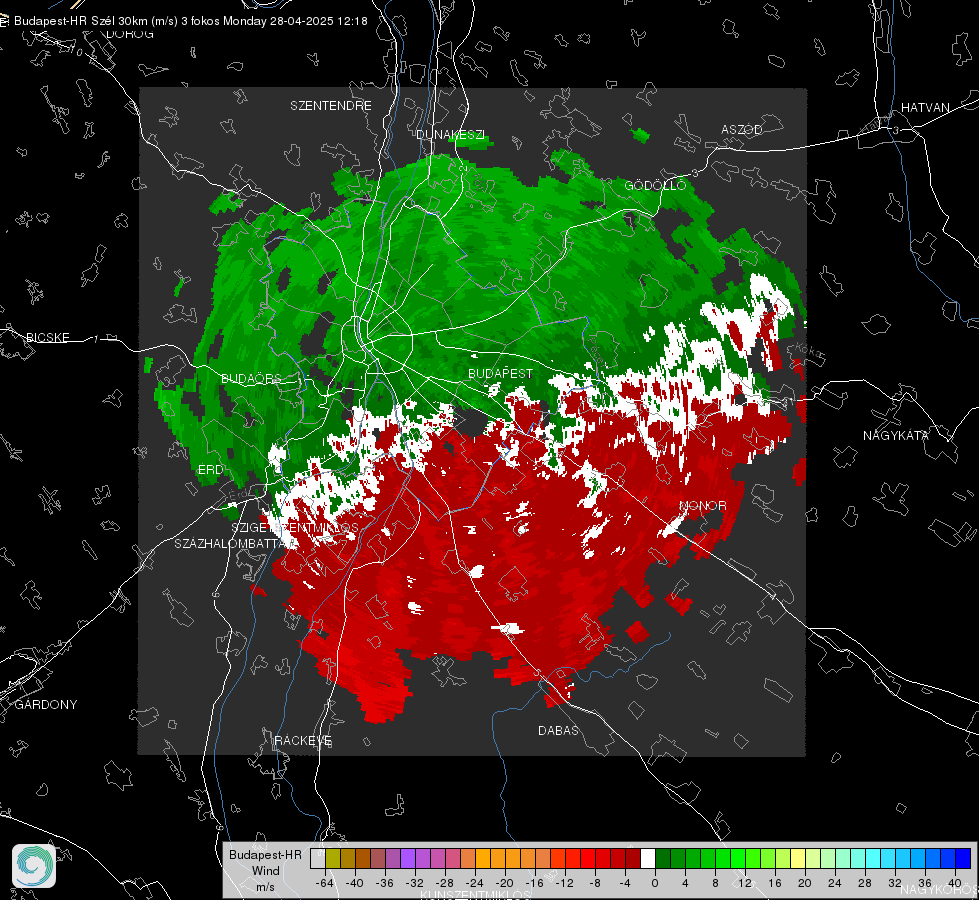Click the 24 legend value

[835, 883]
